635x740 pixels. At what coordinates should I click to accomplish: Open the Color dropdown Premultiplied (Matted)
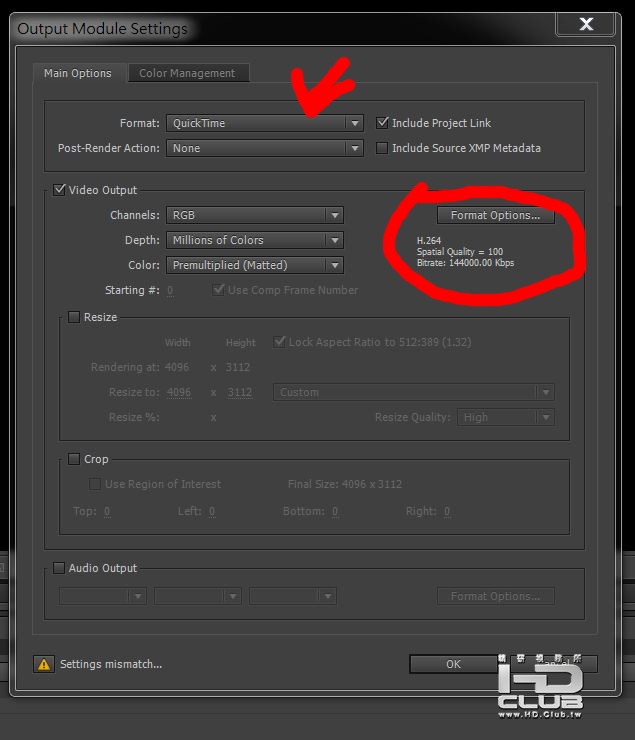255,265
